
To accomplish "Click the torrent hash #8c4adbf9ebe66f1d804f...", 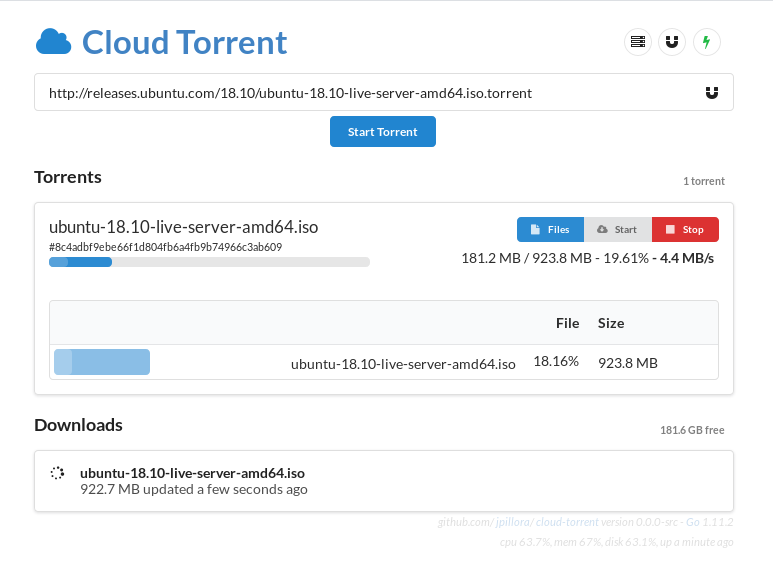I will [165, 247].
